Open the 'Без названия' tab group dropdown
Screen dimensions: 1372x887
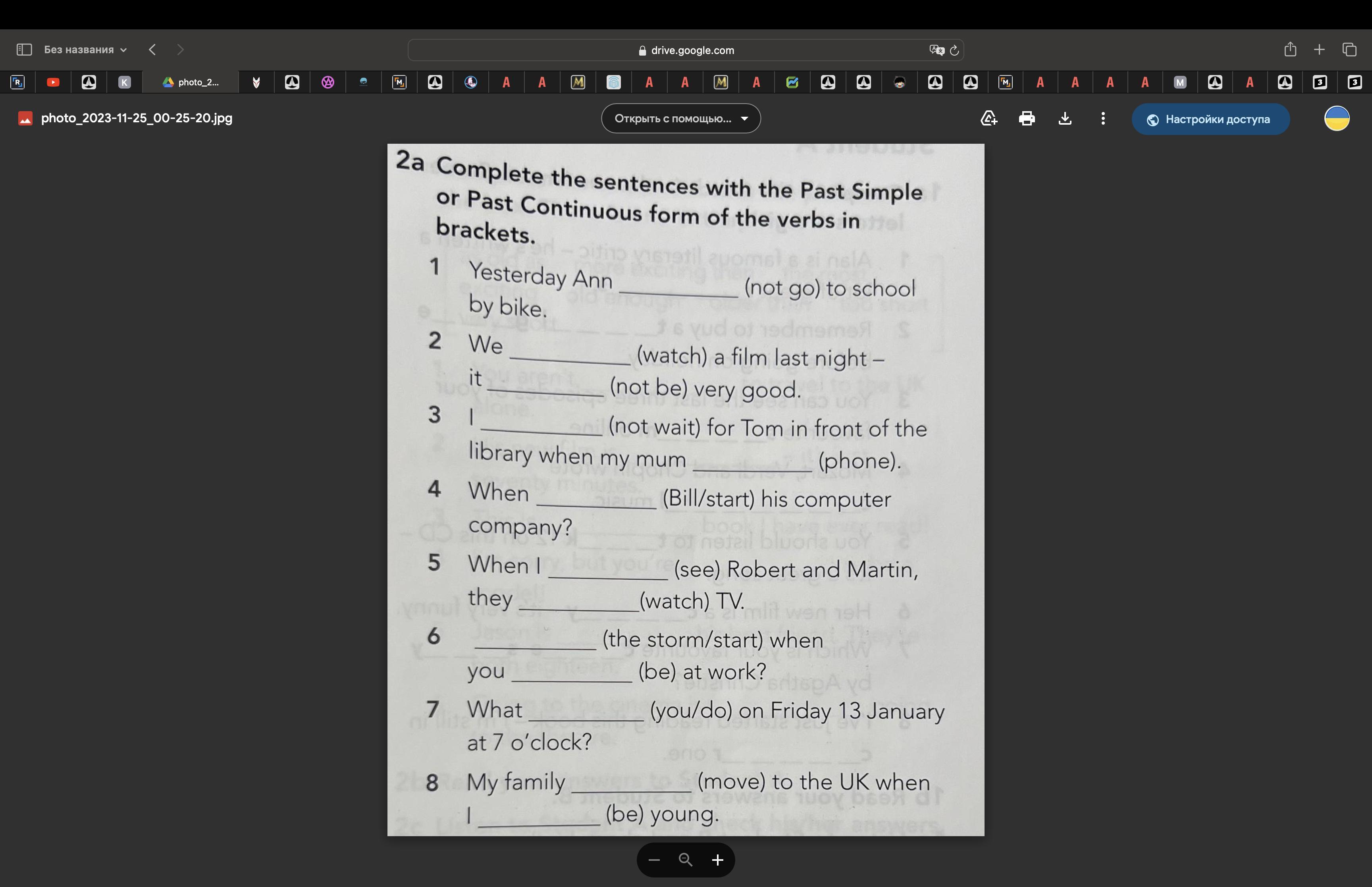pyautogui.click(x=85, y=50)
